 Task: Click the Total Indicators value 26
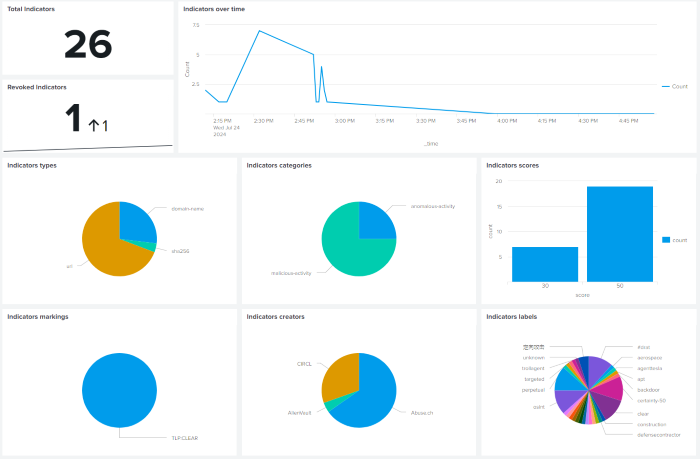point(88,44)
